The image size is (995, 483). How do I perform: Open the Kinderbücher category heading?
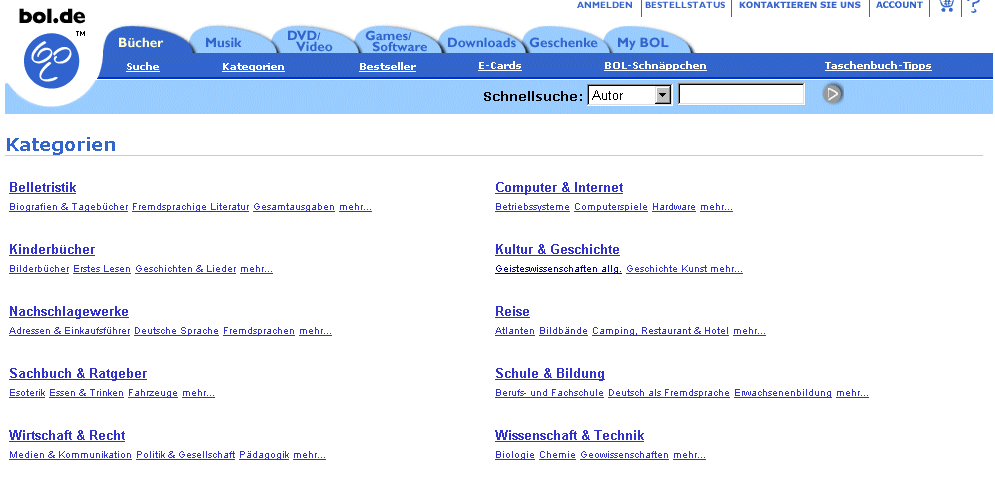pyautogui.click(x=52, y=249)
